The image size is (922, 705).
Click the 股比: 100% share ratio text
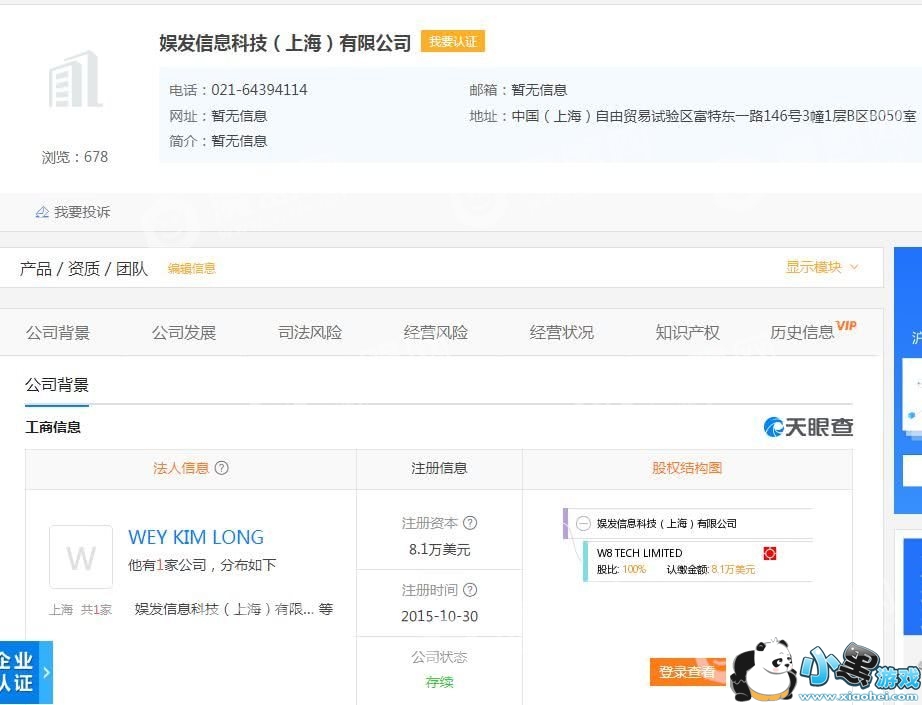pos(621,569)
